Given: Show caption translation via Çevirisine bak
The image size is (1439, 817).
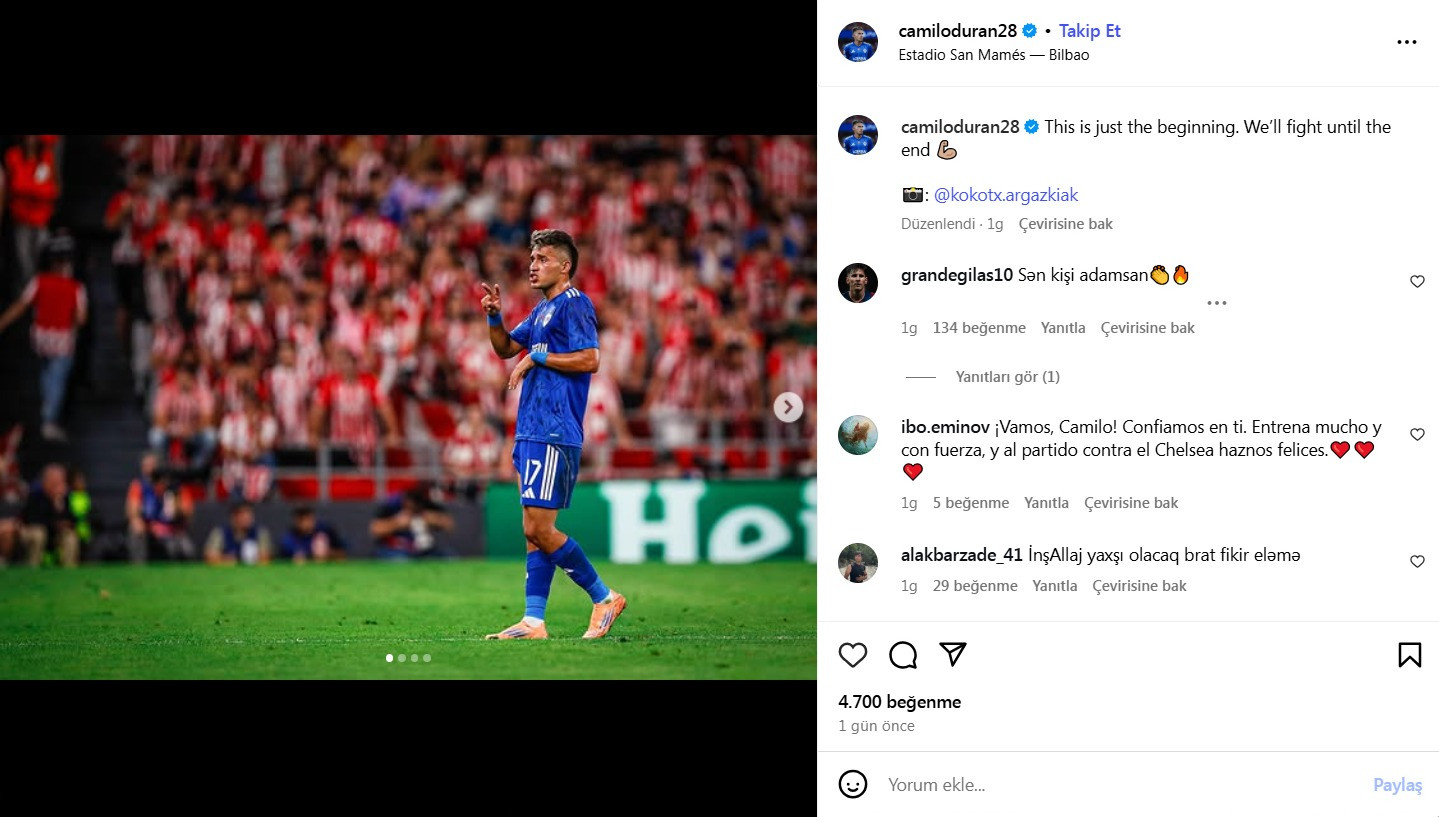Looking at the screenshot, I should 1065,224.
